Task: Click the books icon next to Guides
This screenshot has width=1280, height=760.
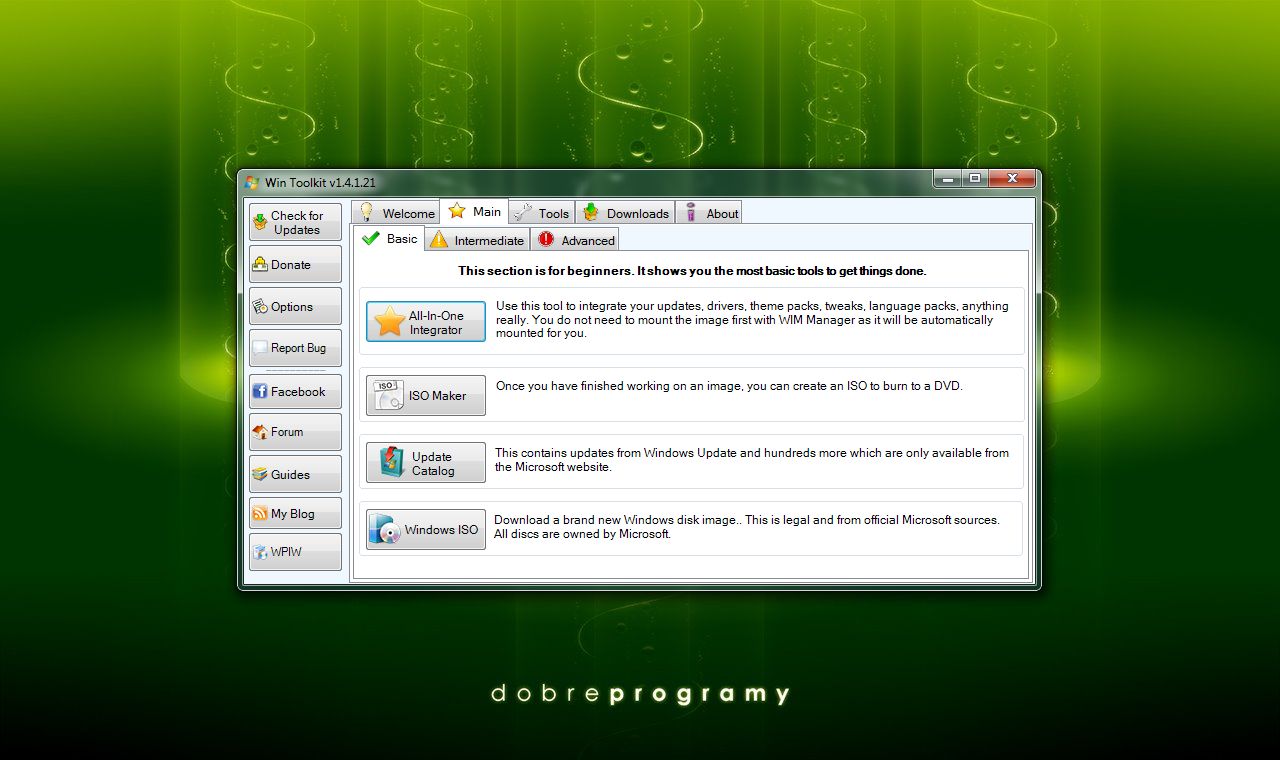Action: pos(260,474)
